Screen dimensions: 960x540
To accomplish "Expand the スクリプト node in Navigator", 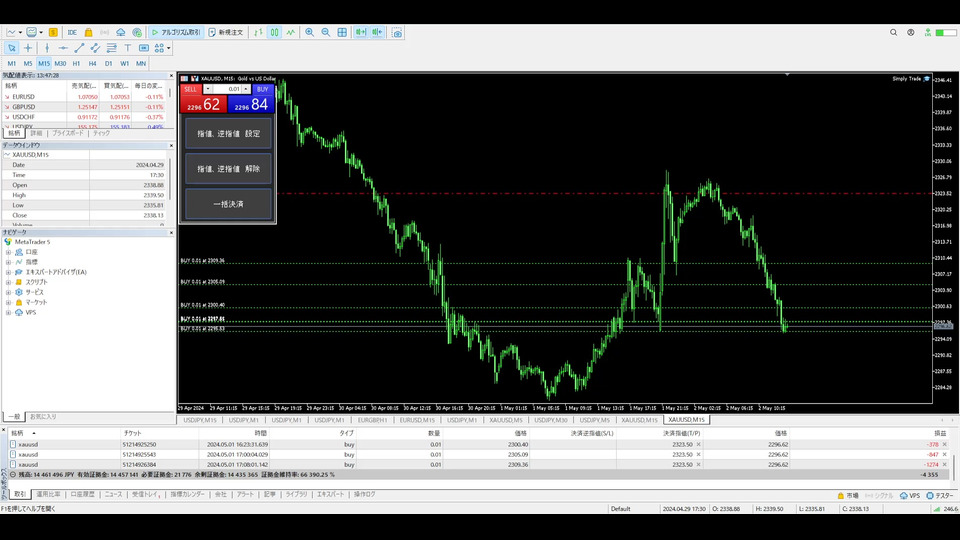I will tap(9, 282).
